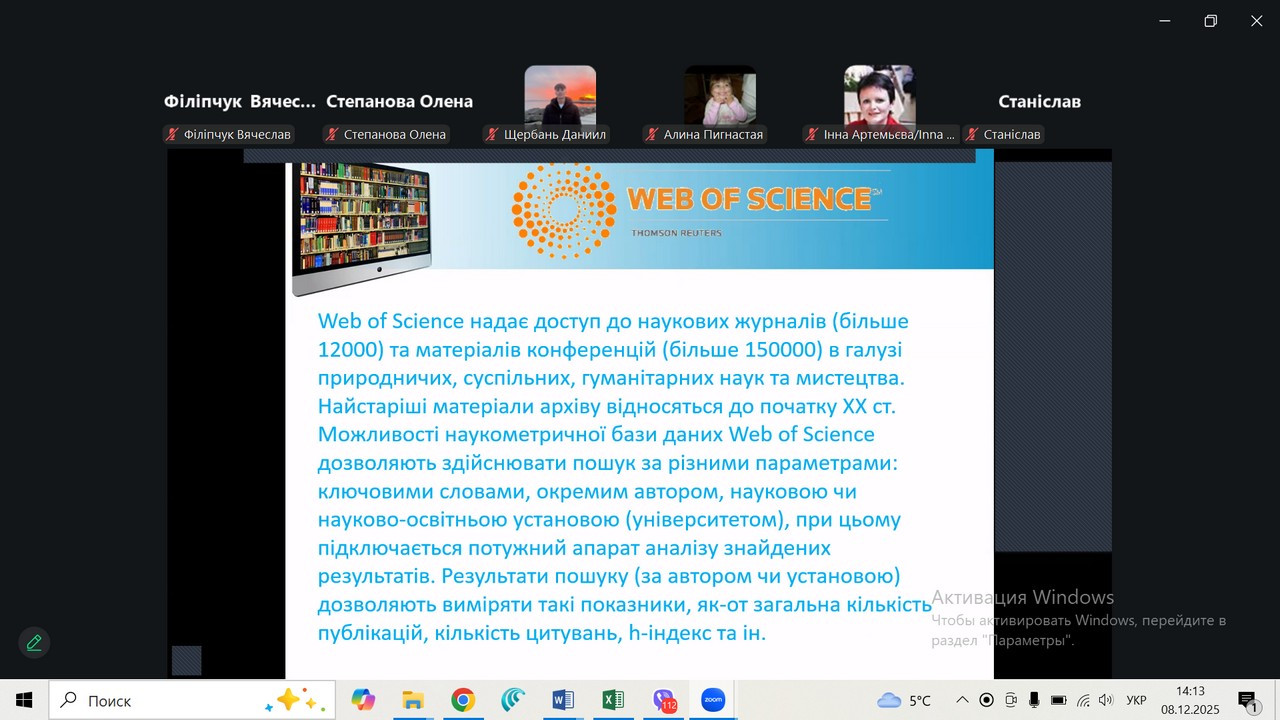Click the camera-in-use tray icon
The image size is (1280, 720).
(x=1011, y=700)
